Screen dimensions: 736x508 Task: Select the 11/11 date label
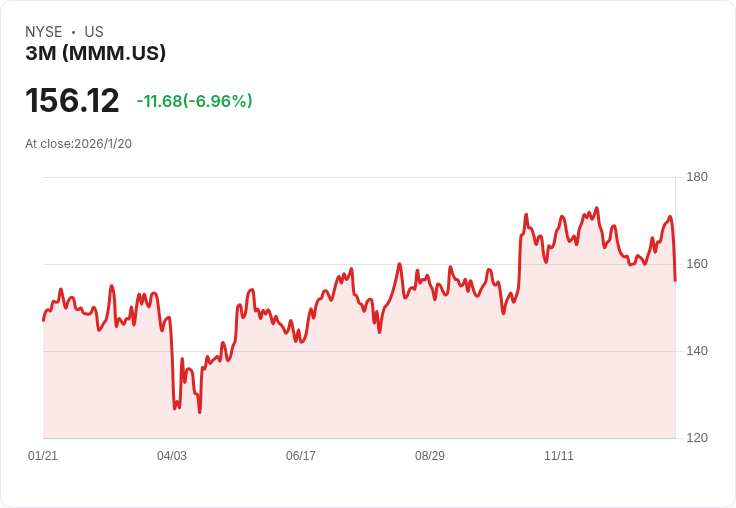559,456
